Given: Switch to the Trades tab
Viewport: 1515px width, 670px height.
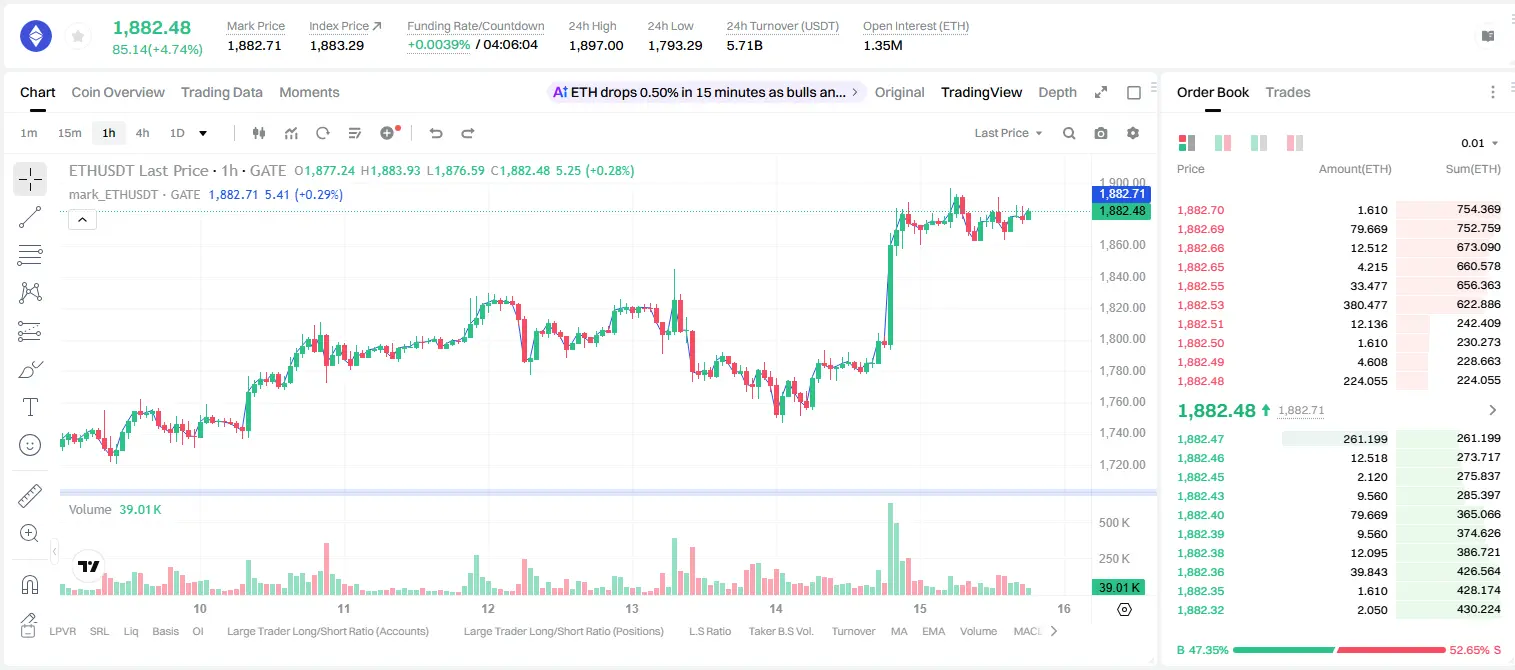Looking at the screenshot, I should click(x=1288, y=92).
